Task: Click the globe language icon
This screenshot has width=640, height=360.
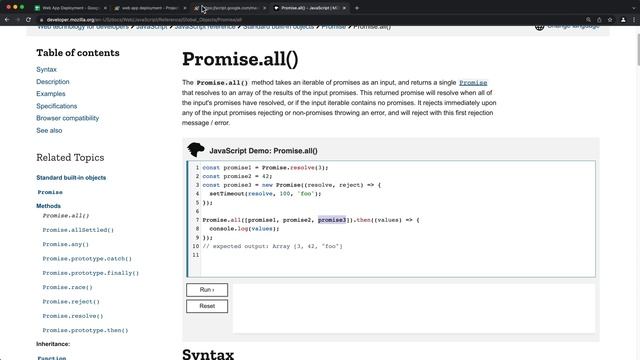Action: [x=539, y=27]
